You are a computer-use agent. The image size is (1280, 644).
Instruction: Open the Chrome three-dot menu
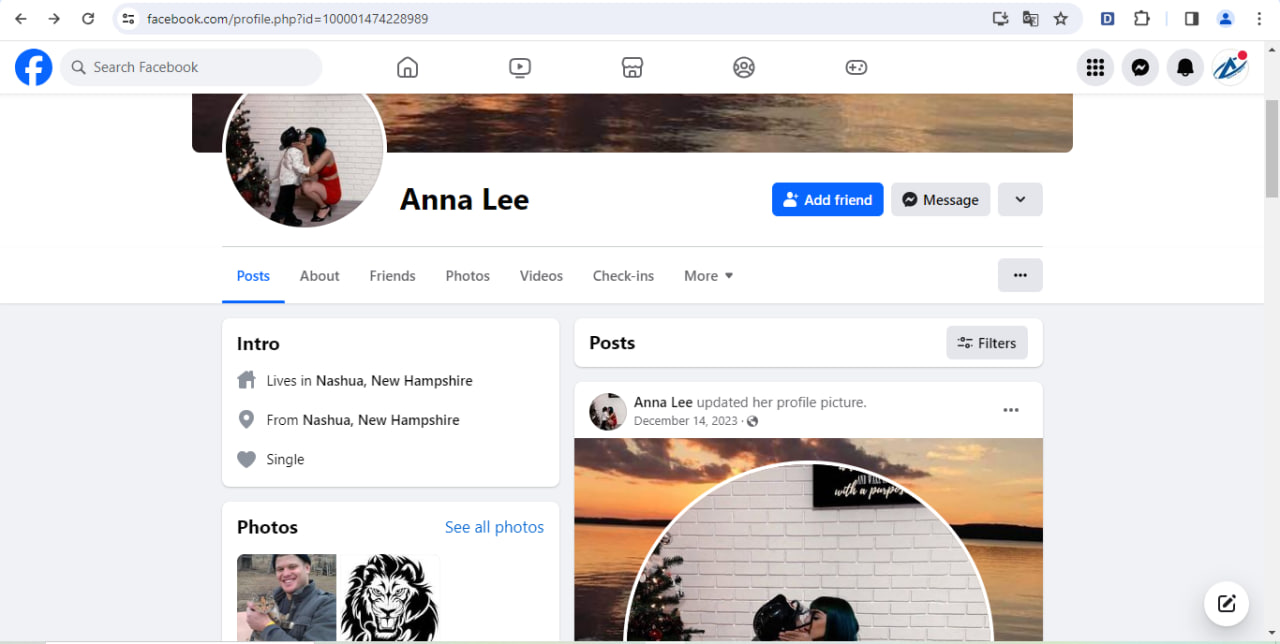coord(1259,18)
